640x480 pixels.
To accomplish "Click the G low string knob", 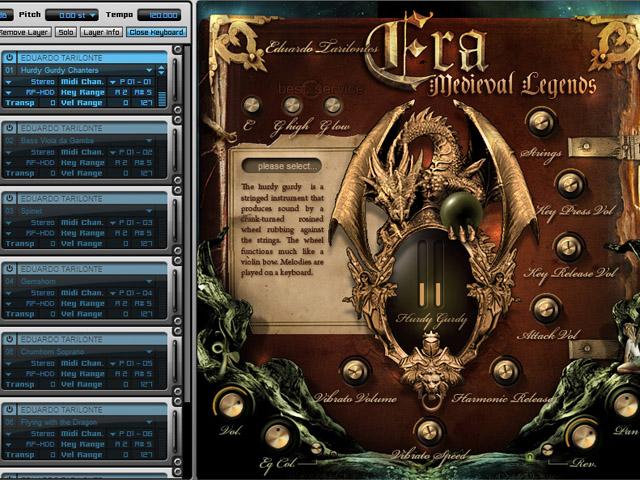I will 333,105.
